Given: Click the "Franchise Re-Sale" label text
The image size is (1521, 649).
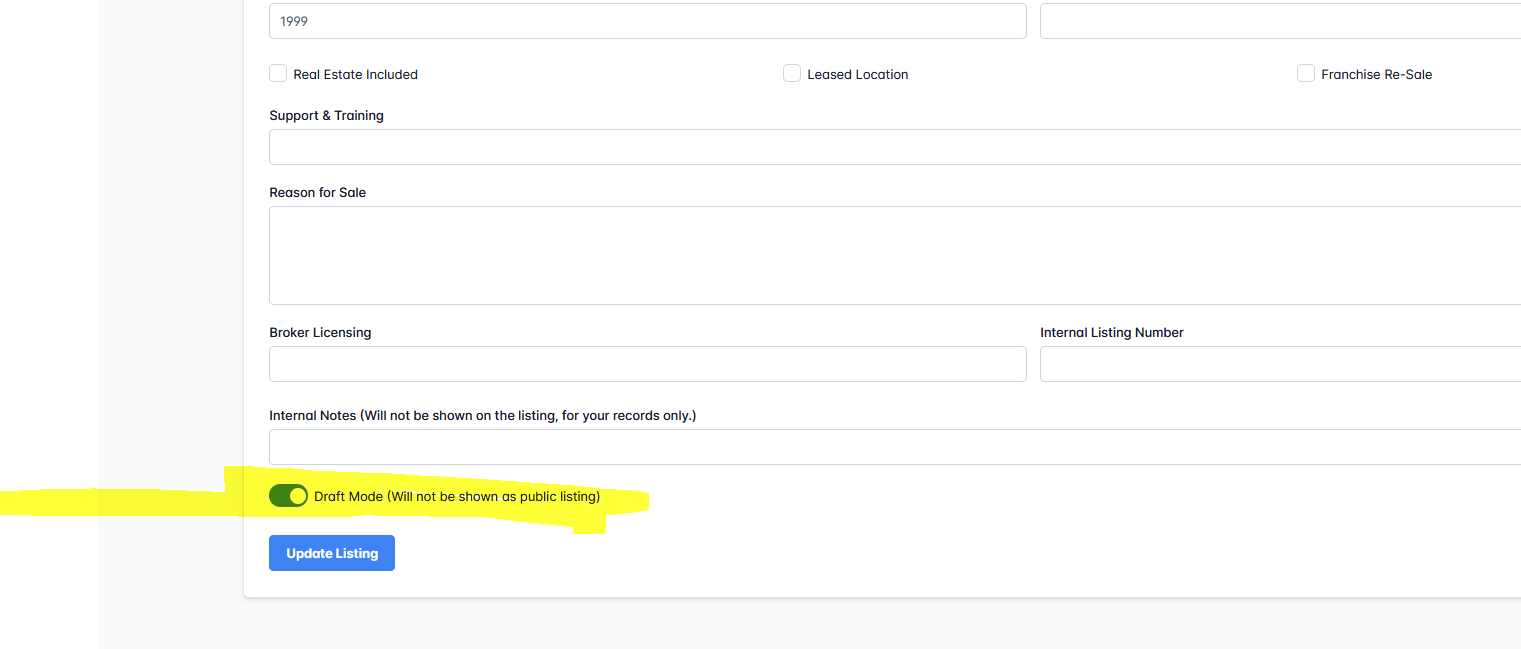Looking at the screenshot, I should tap(1376, 75).
